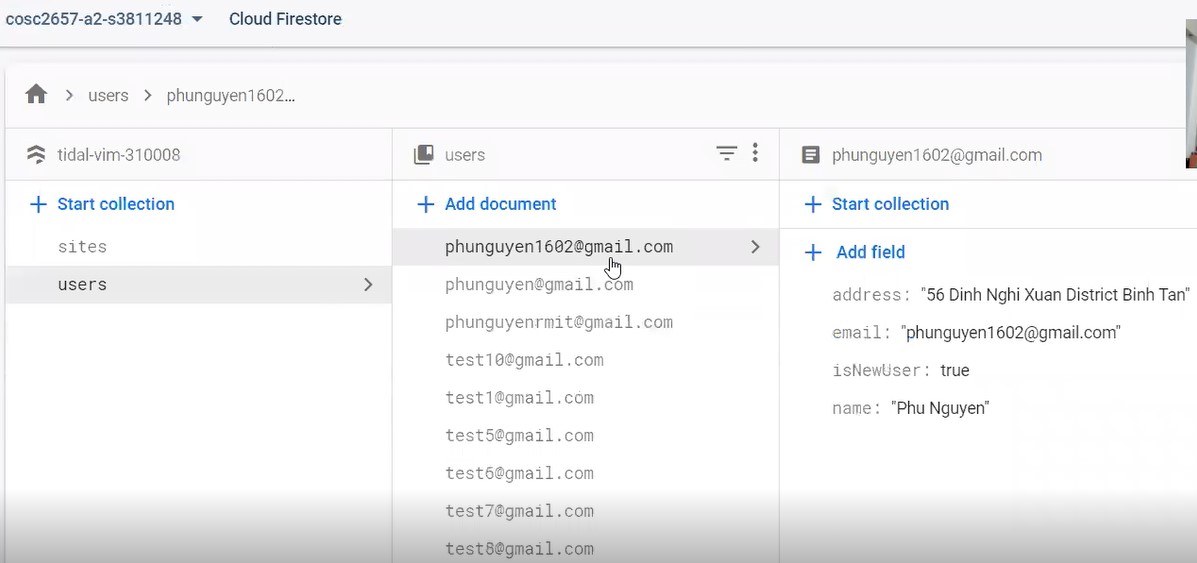Select the tidal-vim-310008 project label

(x=119, y=155)
